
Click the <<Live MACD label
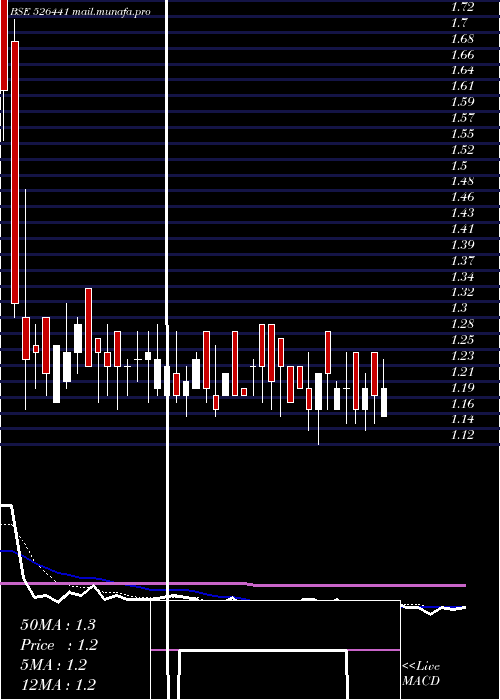[421, 674]
